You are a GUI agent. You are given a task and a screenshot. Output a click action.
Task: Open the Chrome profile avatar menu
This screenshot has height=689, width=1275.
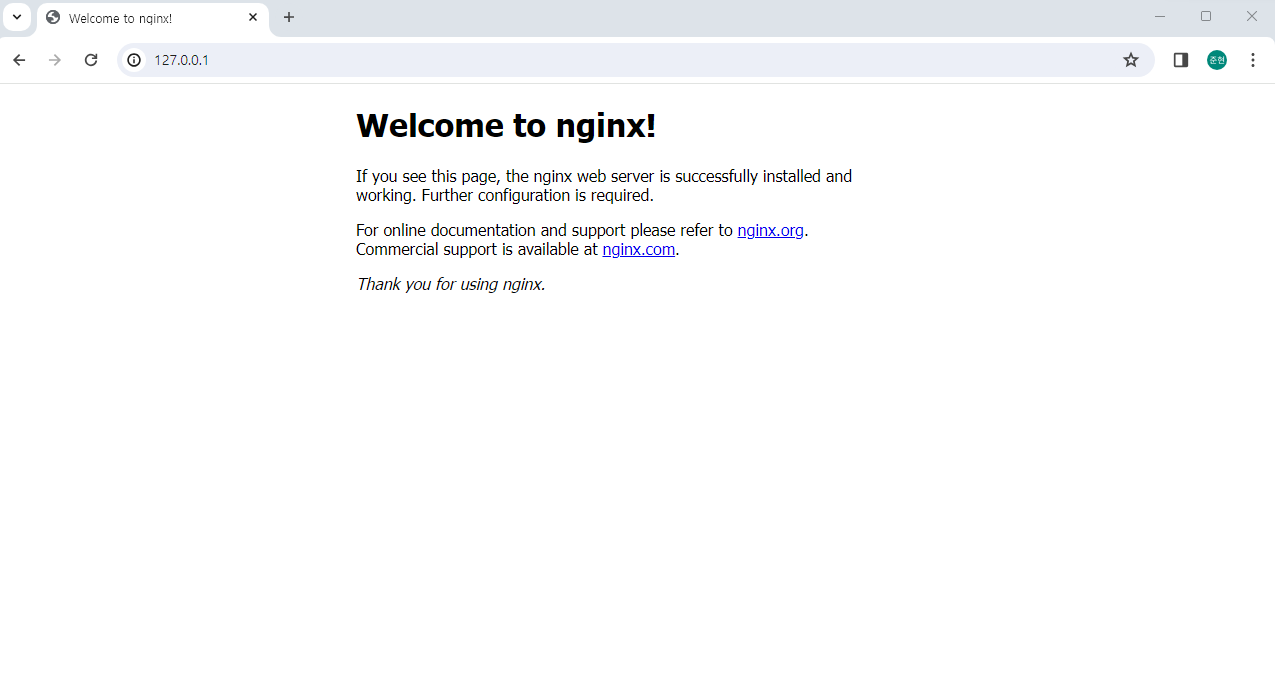point(1217,60)
